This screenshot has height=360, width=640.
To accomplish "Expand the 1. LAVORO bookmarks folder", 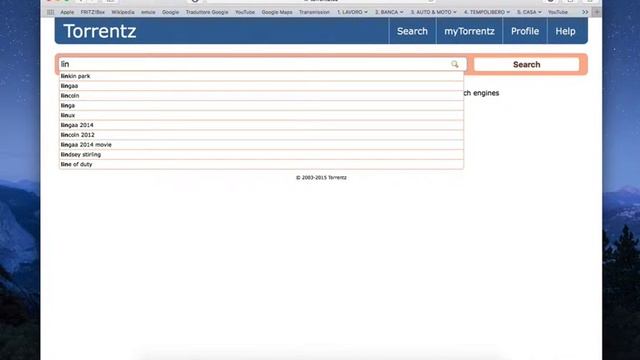I will pos(352,12).
